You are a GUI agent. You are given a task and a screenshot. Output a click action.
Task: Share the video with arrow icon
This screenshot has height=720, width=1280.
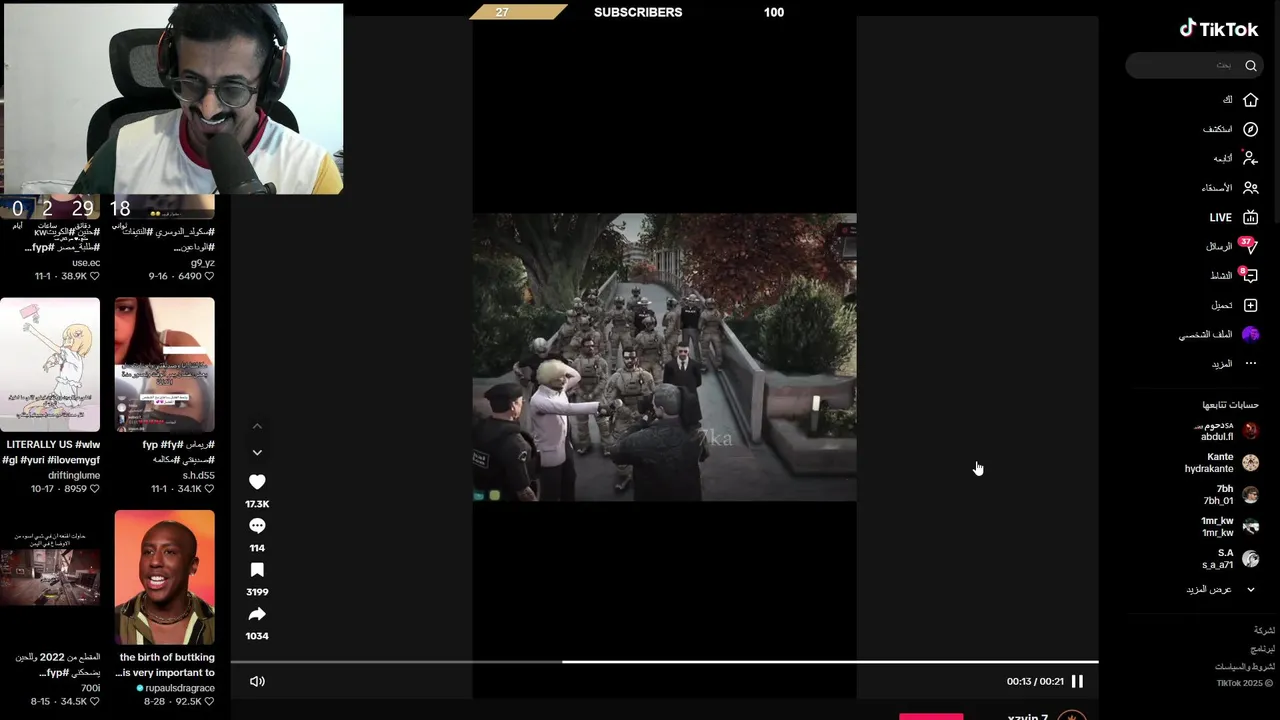coord(257,614)
